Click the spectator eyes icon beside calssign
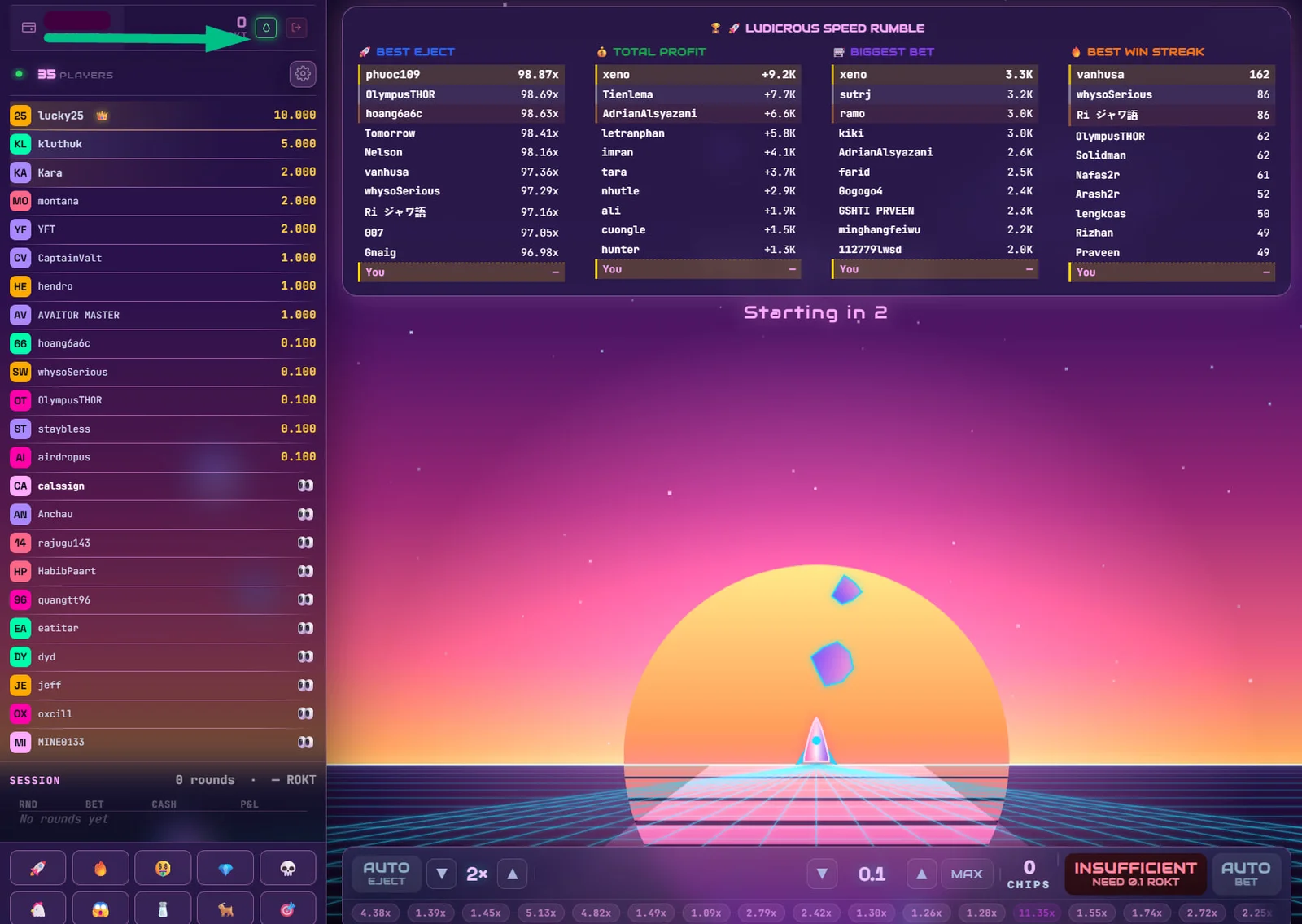The image size is (1302, 924). pyautogui.click(x=305, y=486)
